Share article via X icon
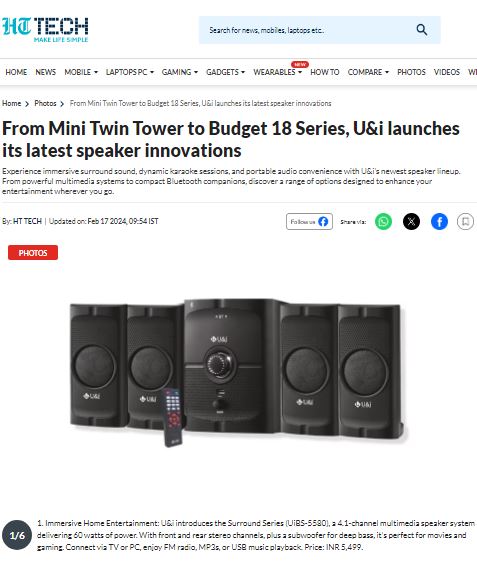 pos(411,222)
